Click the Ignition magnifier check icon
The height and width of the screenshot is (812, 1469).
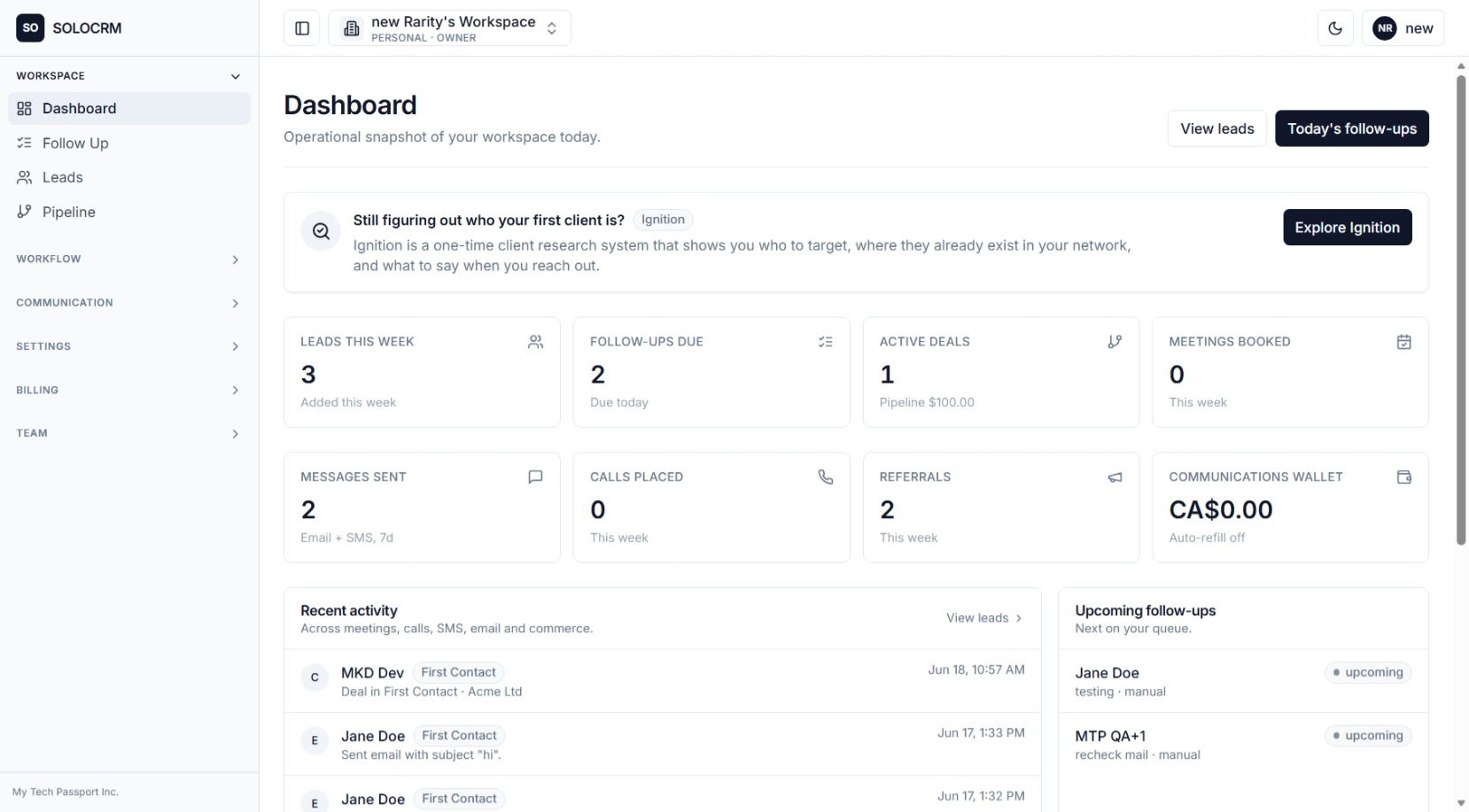pyautogui.click(x=321, y=231)
